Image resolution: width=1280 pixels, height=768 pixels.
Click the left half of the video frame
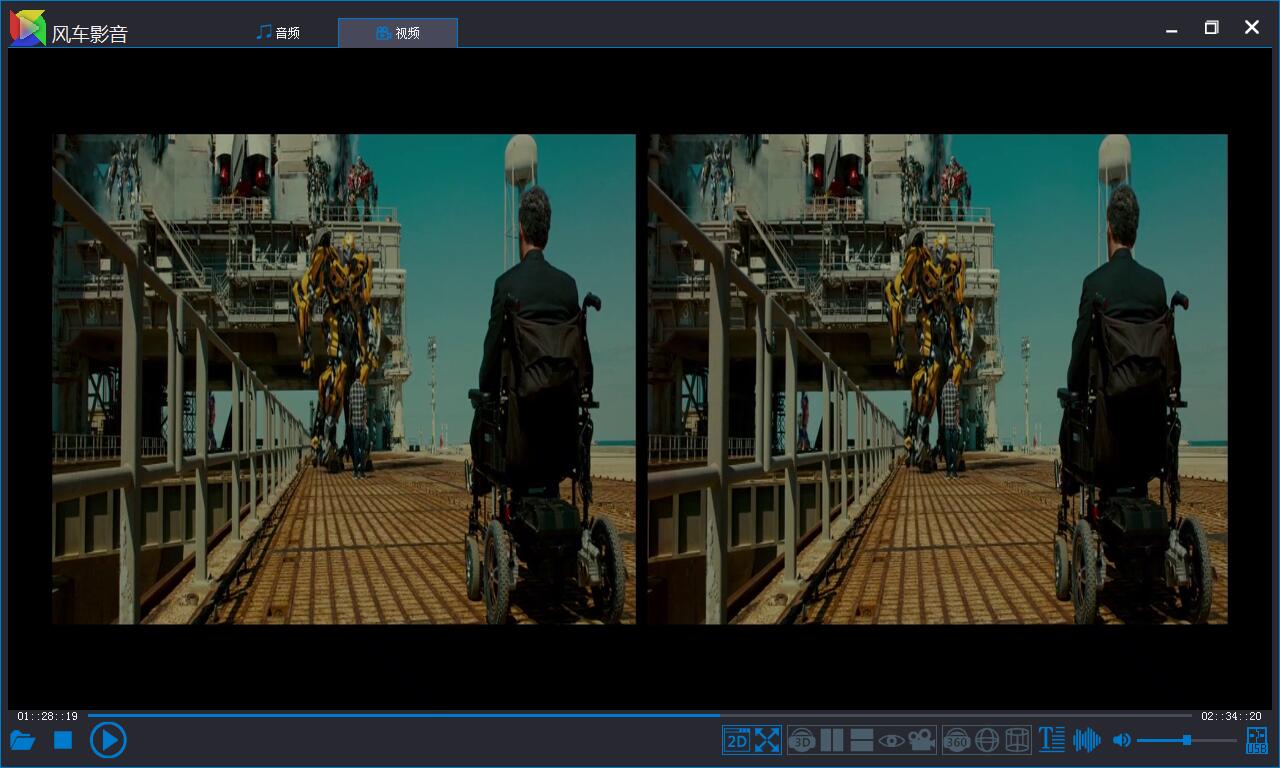click(x=344, y=379)
